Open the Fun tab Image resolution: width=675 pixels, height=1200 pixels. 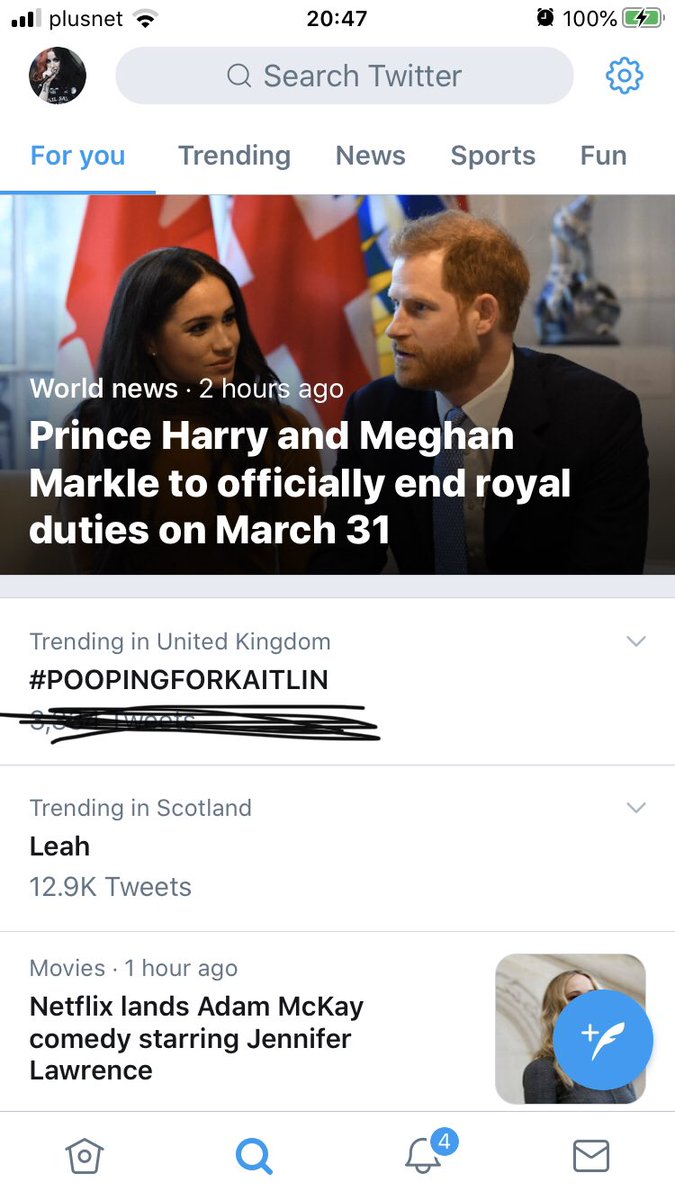click(603, 156)
